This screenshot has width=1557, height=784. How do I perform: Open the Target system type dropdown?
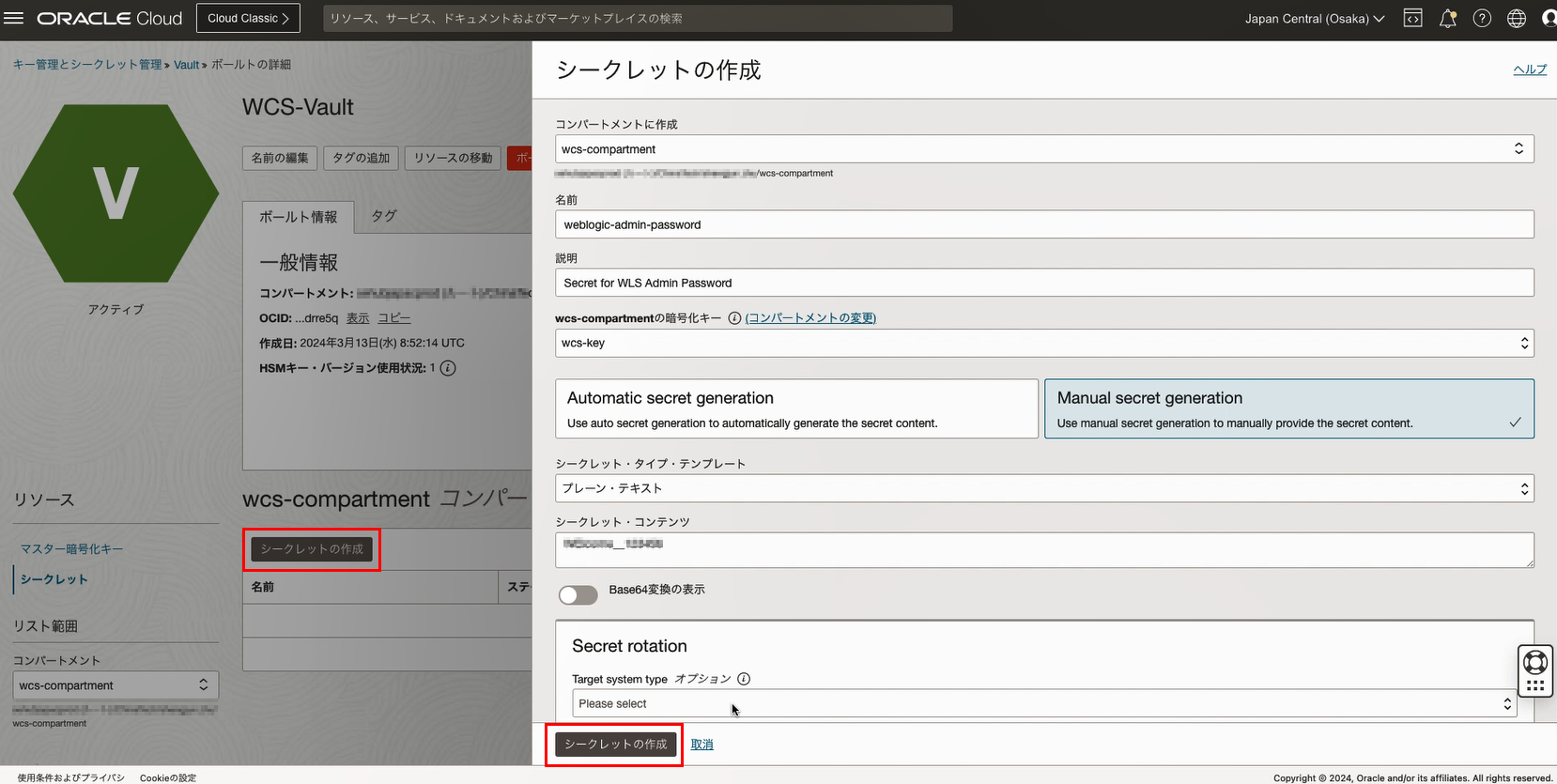point(1044,703)
